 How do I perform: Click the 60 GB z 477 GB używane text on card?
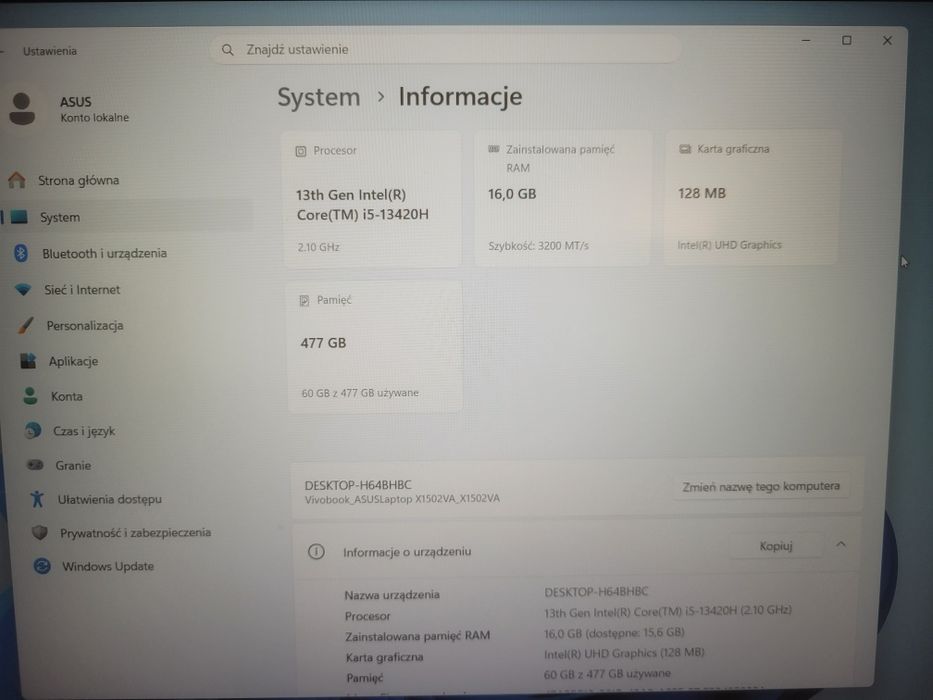click(x=360, y=393)
